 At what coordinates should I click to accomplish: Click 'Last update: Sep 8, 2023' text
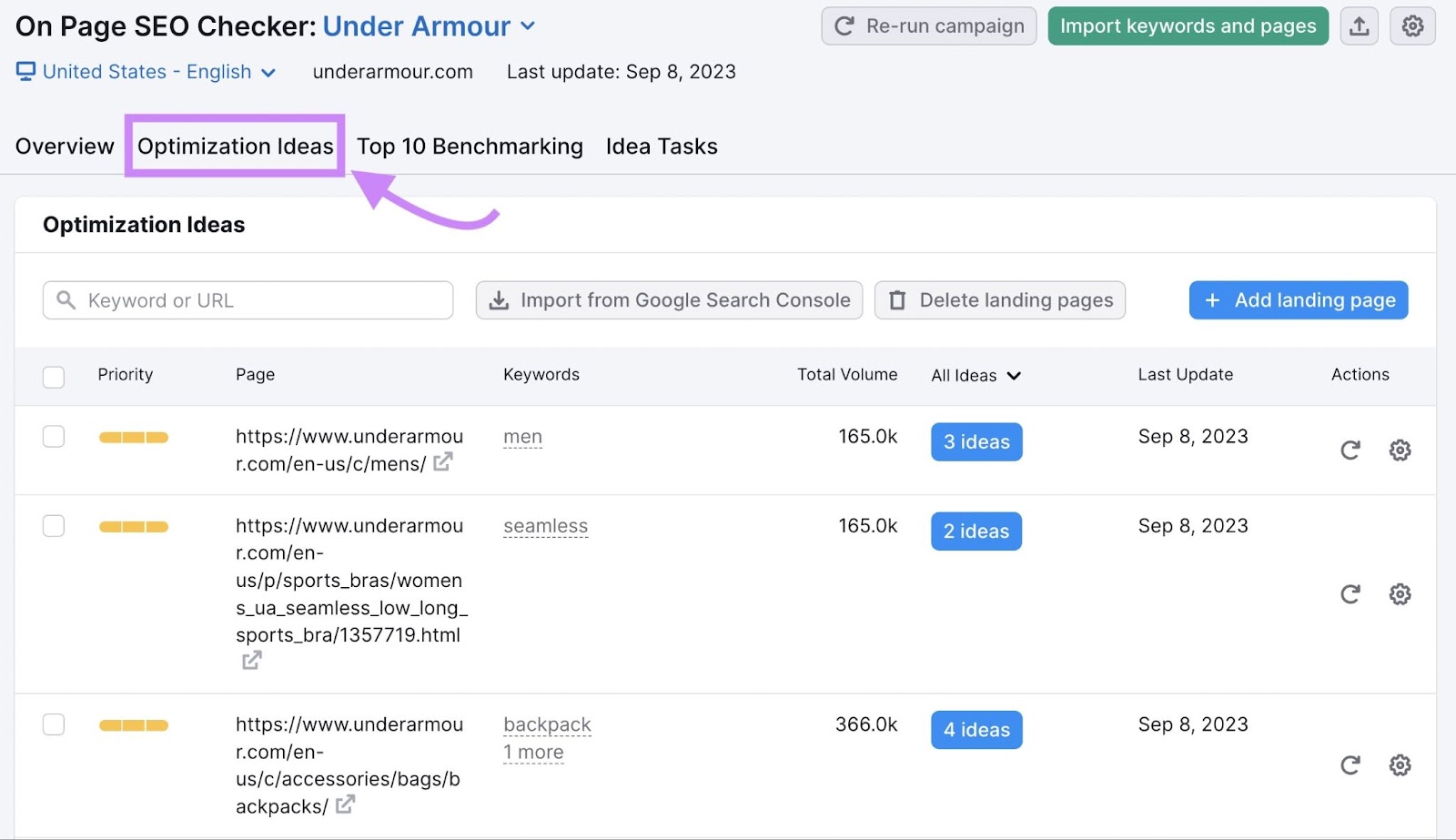pyautogui.click(x=622, y=72)
